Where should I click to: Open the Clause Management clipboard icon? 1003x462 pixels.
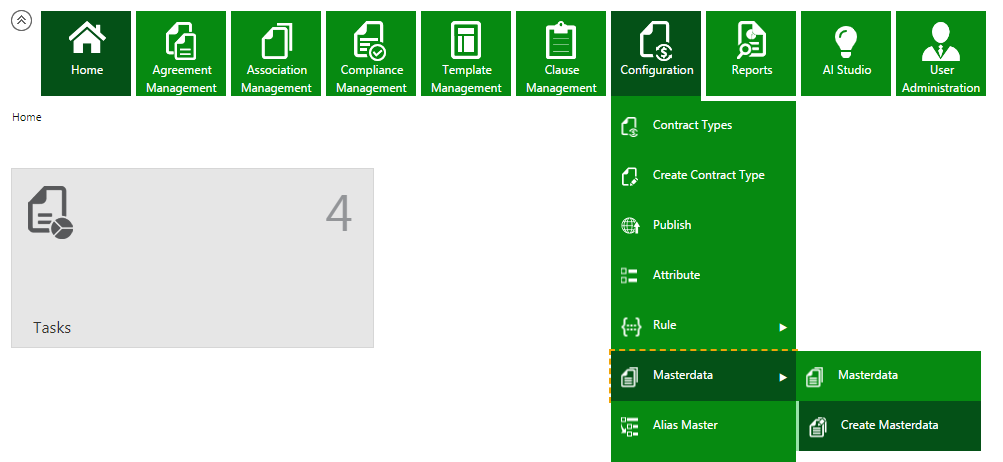561,40
